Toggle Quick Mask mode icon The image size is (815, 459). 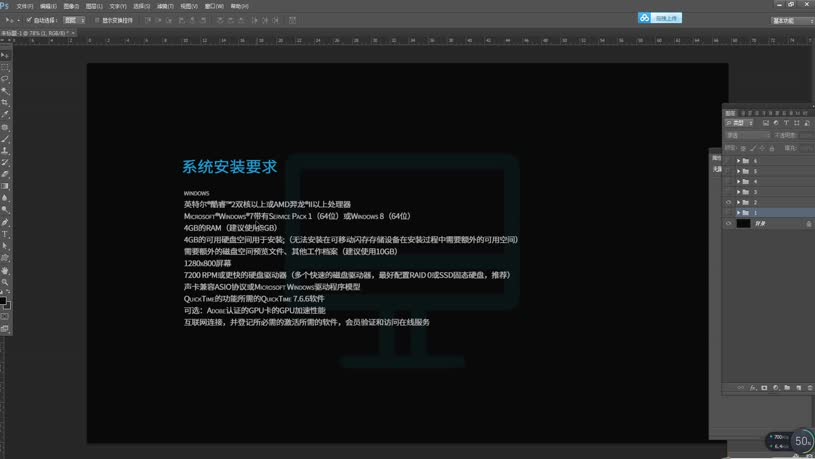pyautogui.click(x=5, y=317)
